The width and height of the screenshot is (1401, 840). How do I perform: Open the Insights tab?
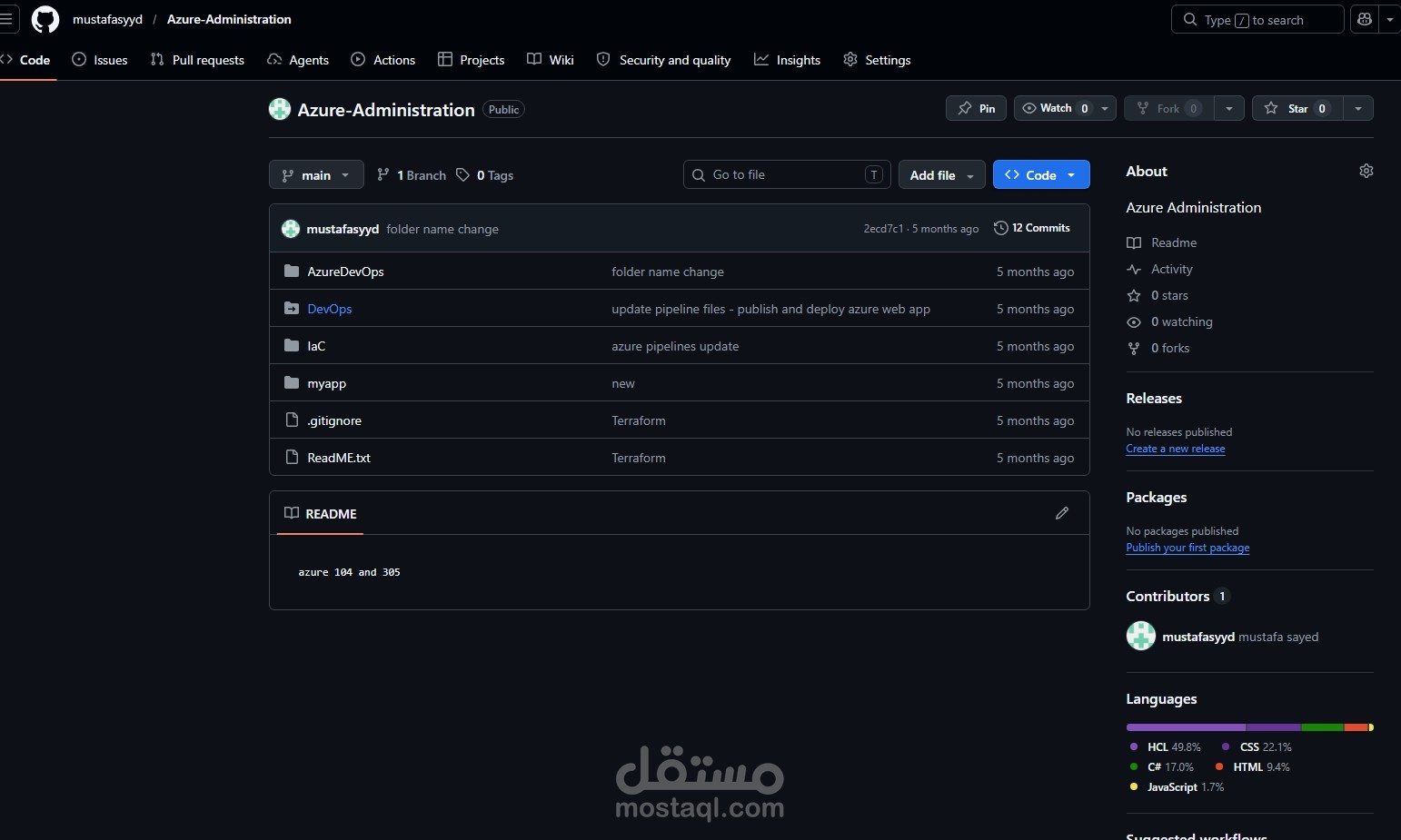click(787, 60)
